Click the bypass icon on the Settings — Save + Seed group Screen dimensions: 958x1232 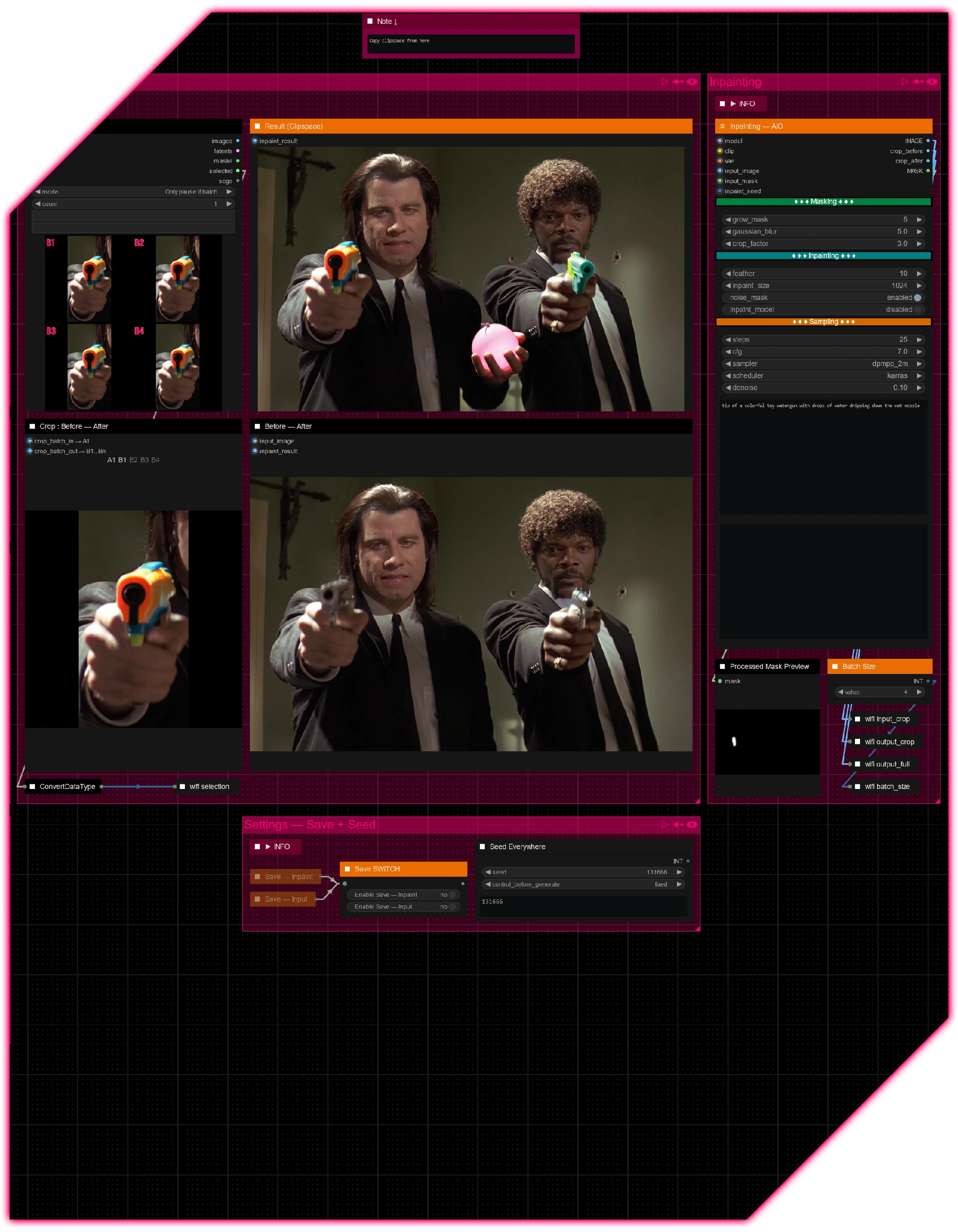(x=678, y=825)
